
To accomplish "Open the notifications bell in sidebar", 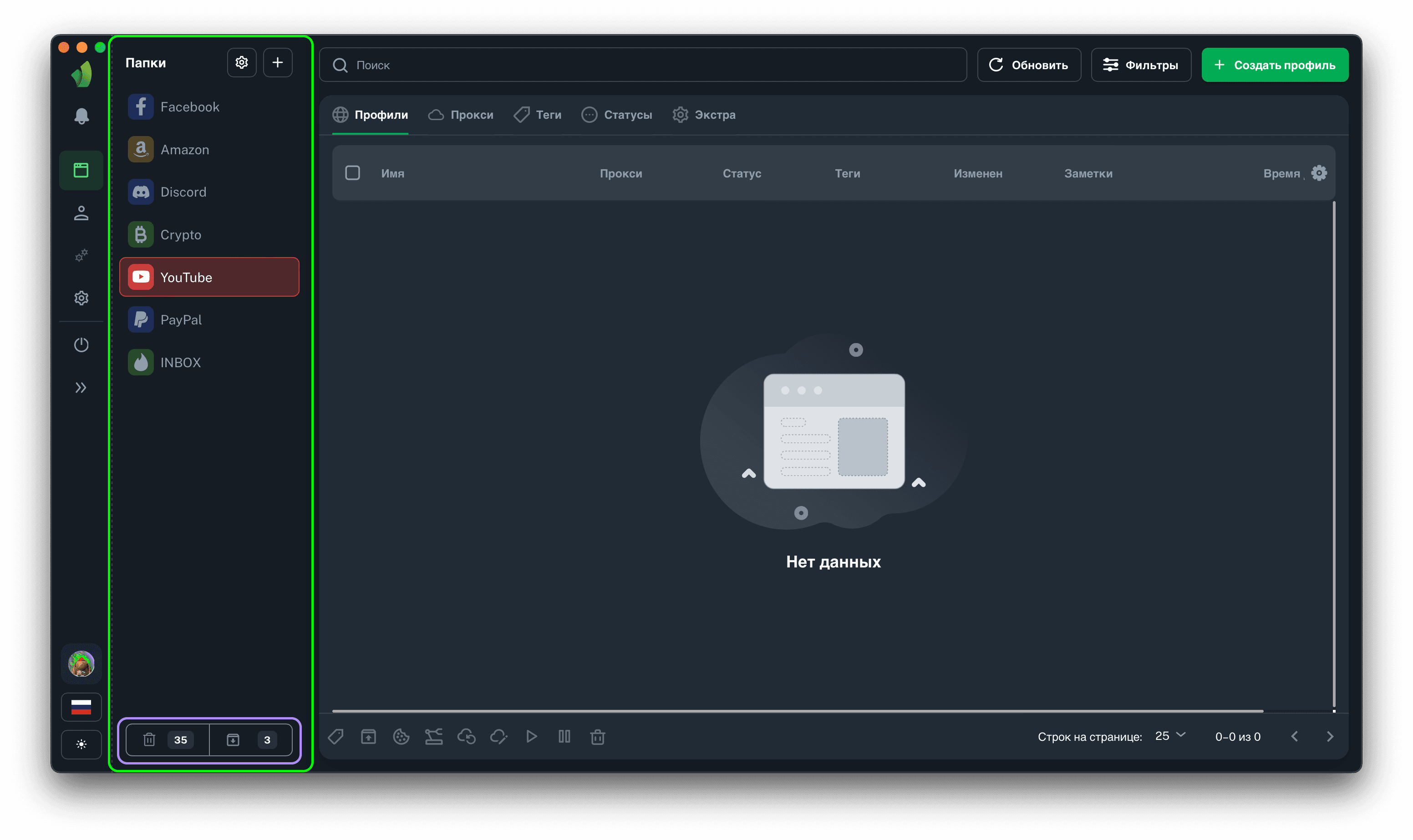I will coord(81,116).
